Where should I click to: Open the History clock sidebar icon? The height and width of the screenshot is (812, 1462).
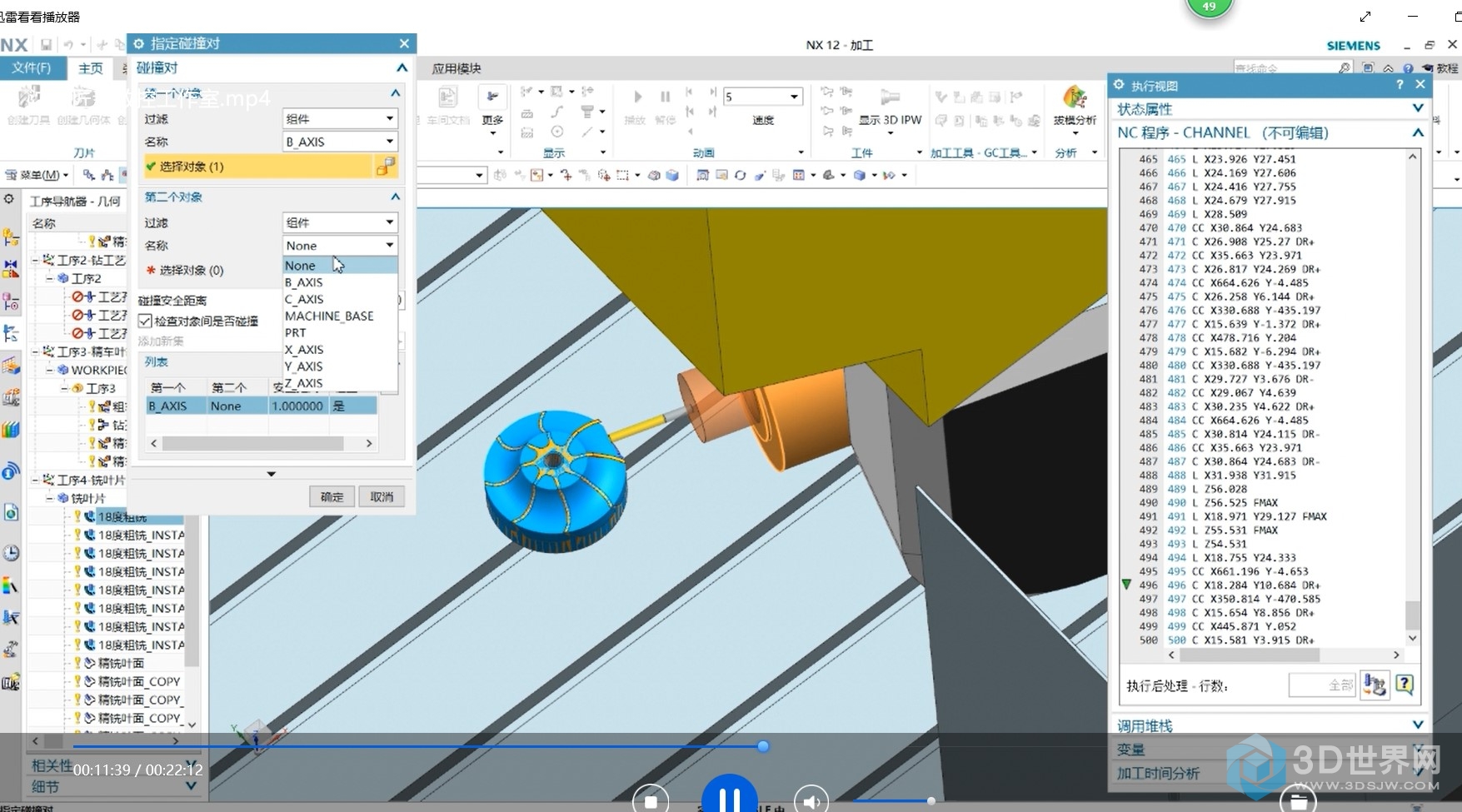pos(11,553)
